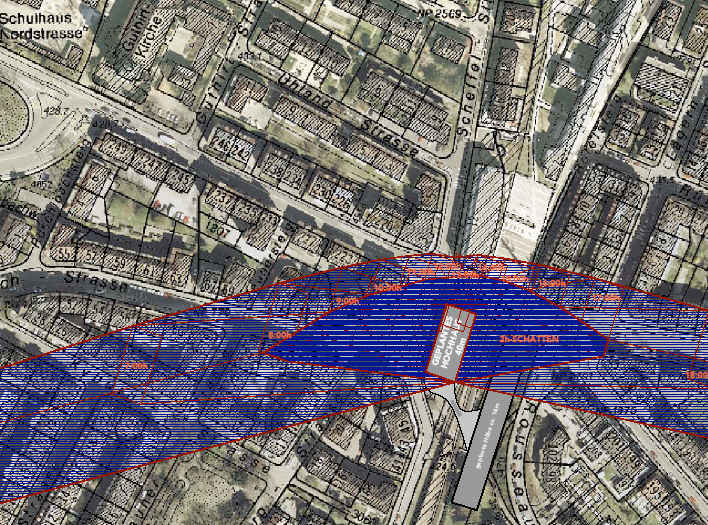The height and width of the screenshot is (525, 708).
Task: Click the 2h-SCHATTEN label
Action: (x=529, y=341)
